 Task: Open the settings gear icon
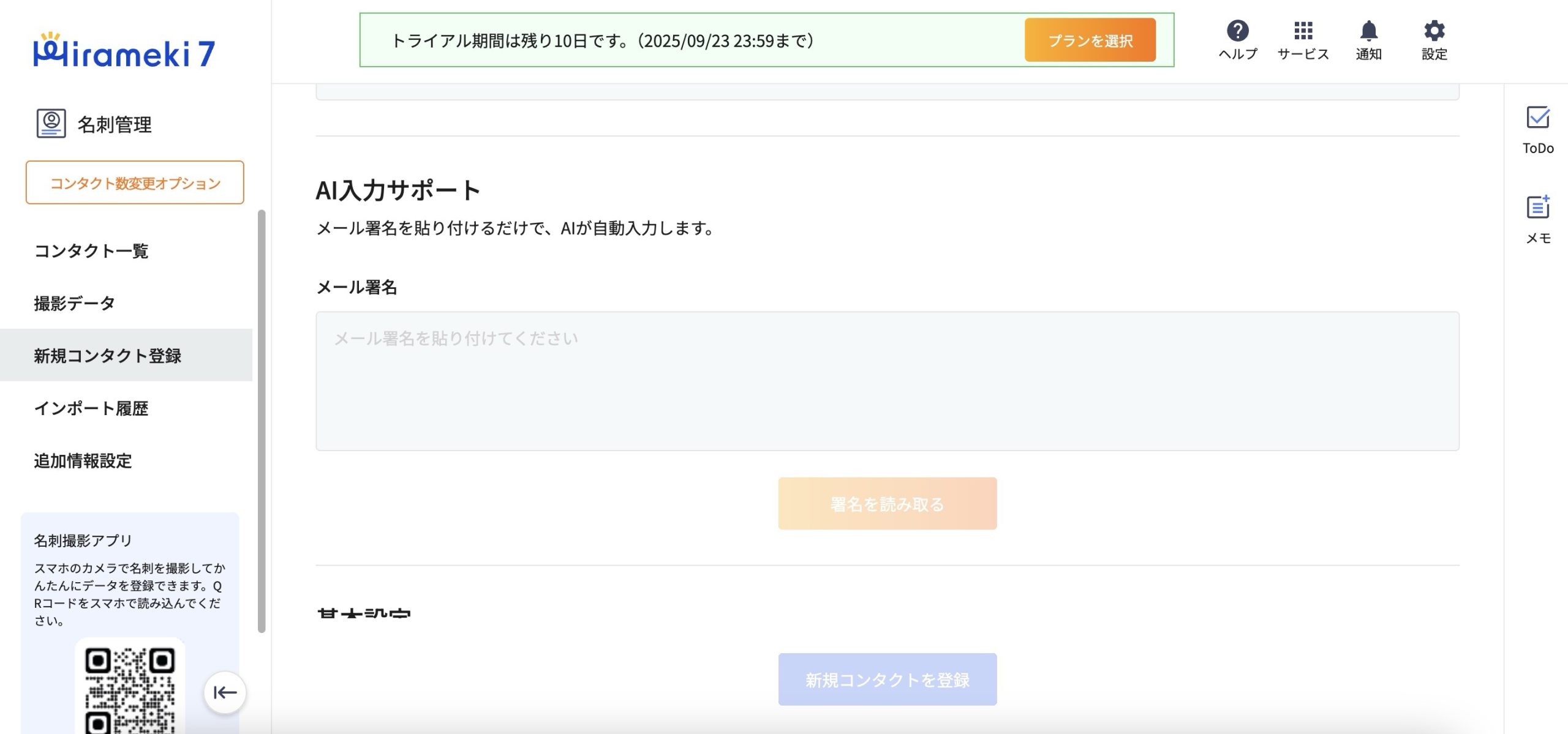click(1434, 31)
